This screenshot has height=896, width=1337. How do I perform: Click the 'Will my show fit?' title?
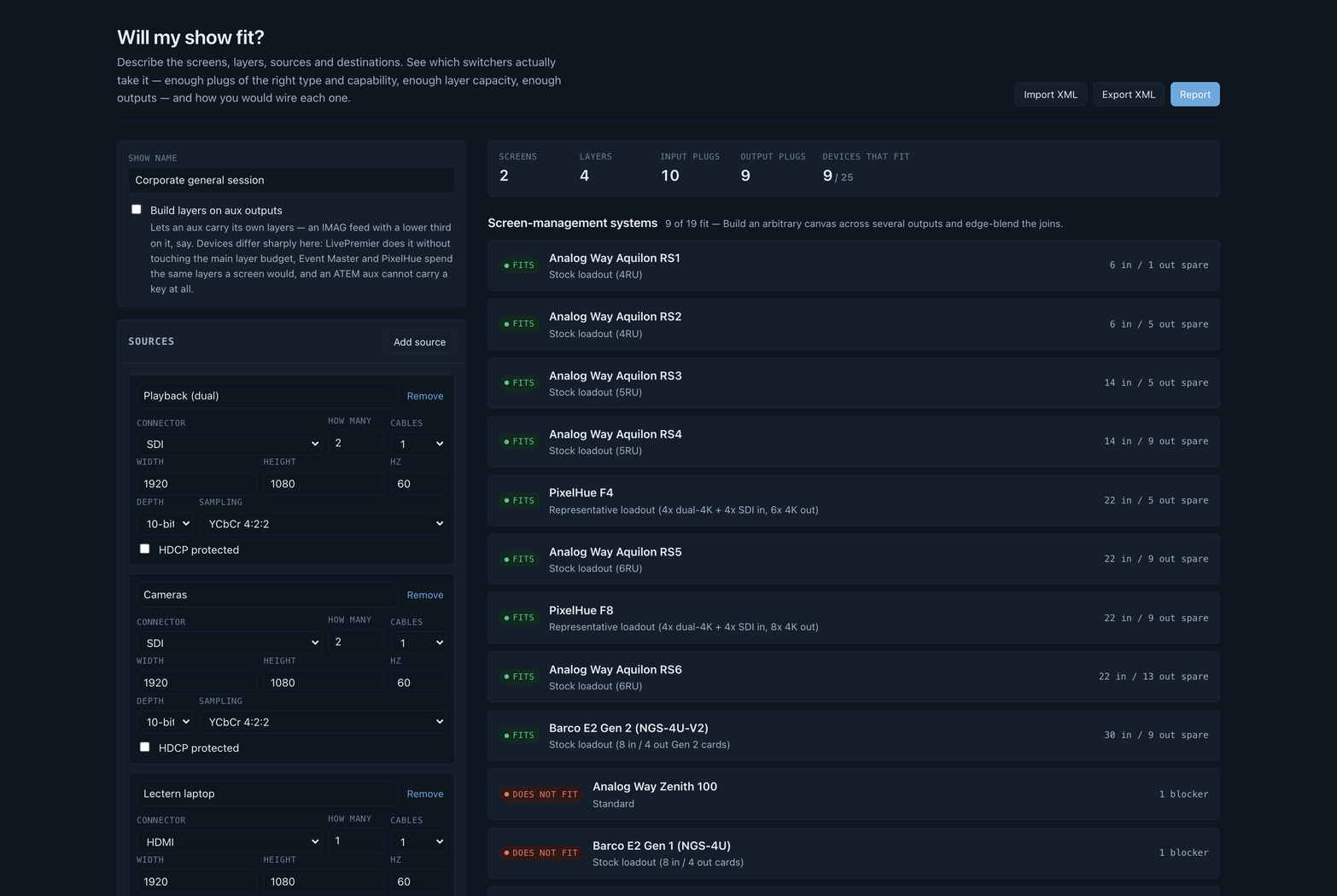point(190,38)
